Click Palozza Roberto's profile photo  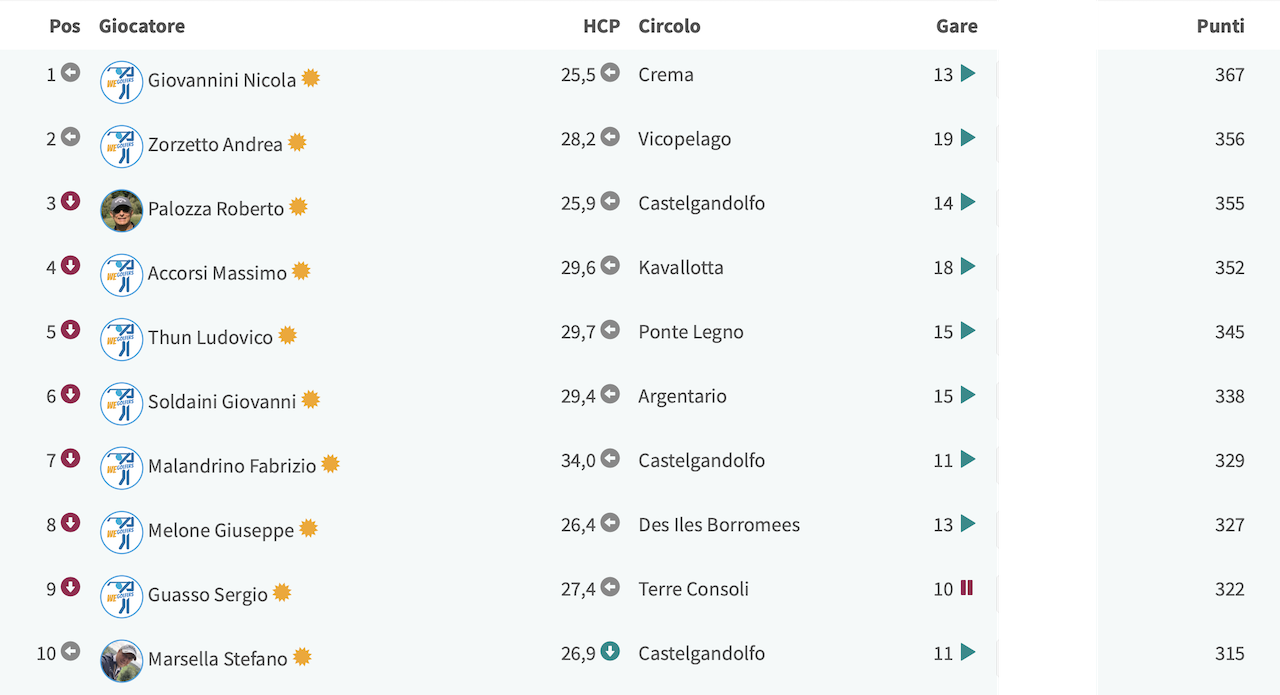tap(122, 211)
